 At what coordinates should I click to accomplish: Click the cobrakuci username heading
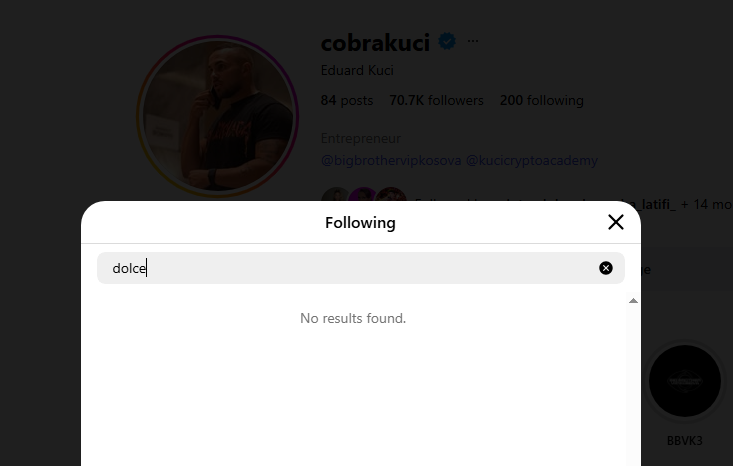pyautogui.click(x=375, y=42)
